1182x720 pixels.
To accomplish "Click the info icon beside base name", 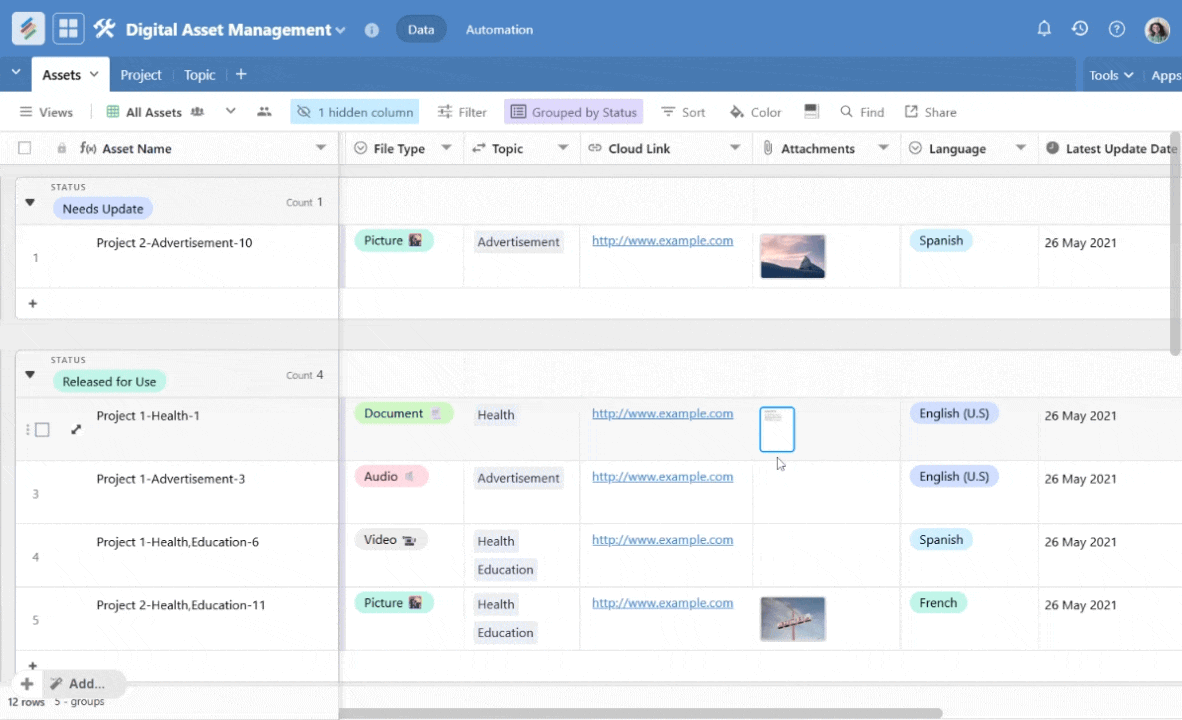I will (372, 30).
